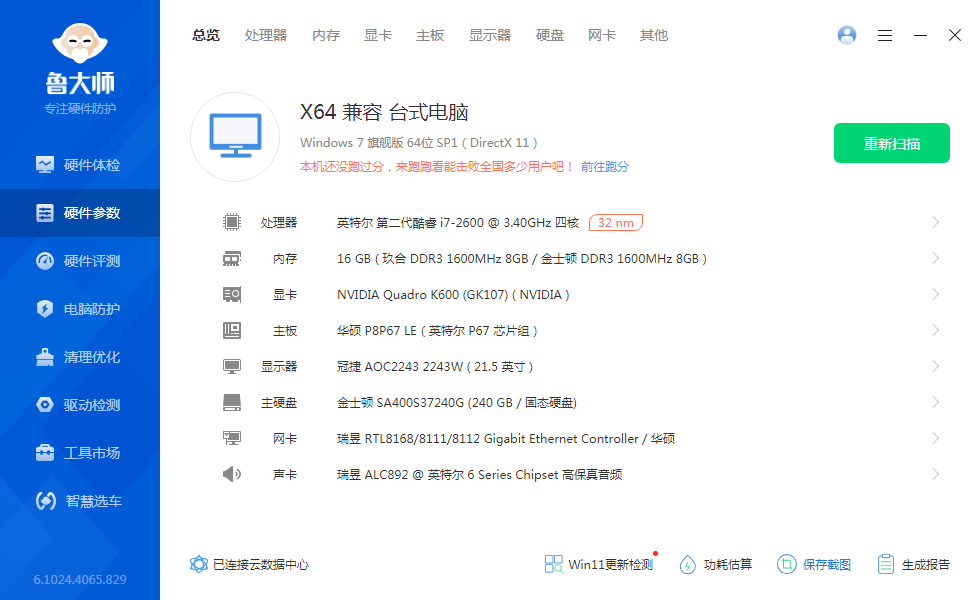Click 生成报告 to generate report
Image resolution: width=980 pixels, height=600 pixels.
(913, 564)
